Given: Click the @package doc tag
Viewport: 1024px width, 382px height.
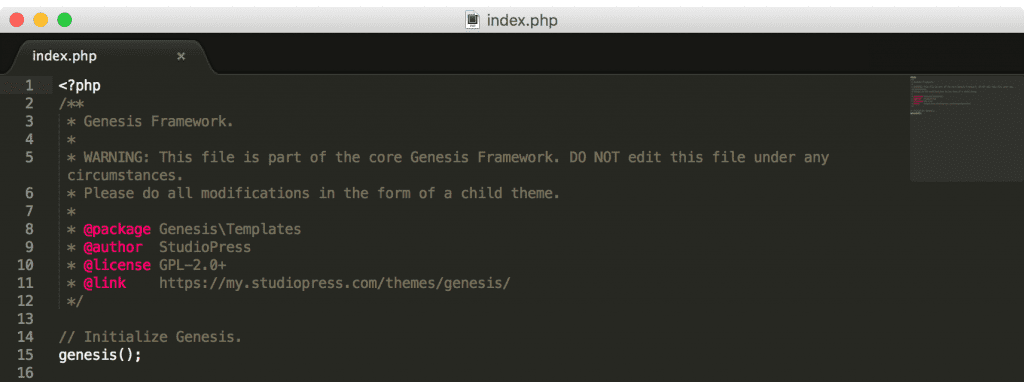Looking at the screenshot, I should (118, 229).
